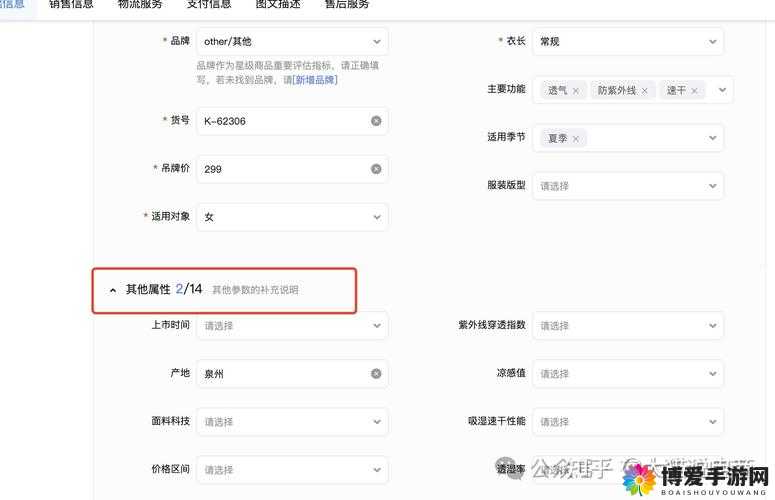Viewport: 775px width, 500px height.
Task: Switch to the 物流服务 tab
Action: pyautogui.click(x=140, y=4)
